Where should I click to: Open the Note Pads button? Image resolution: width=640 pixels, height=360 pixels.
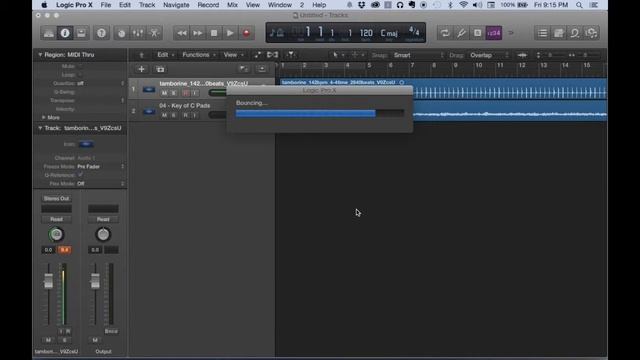559,33
